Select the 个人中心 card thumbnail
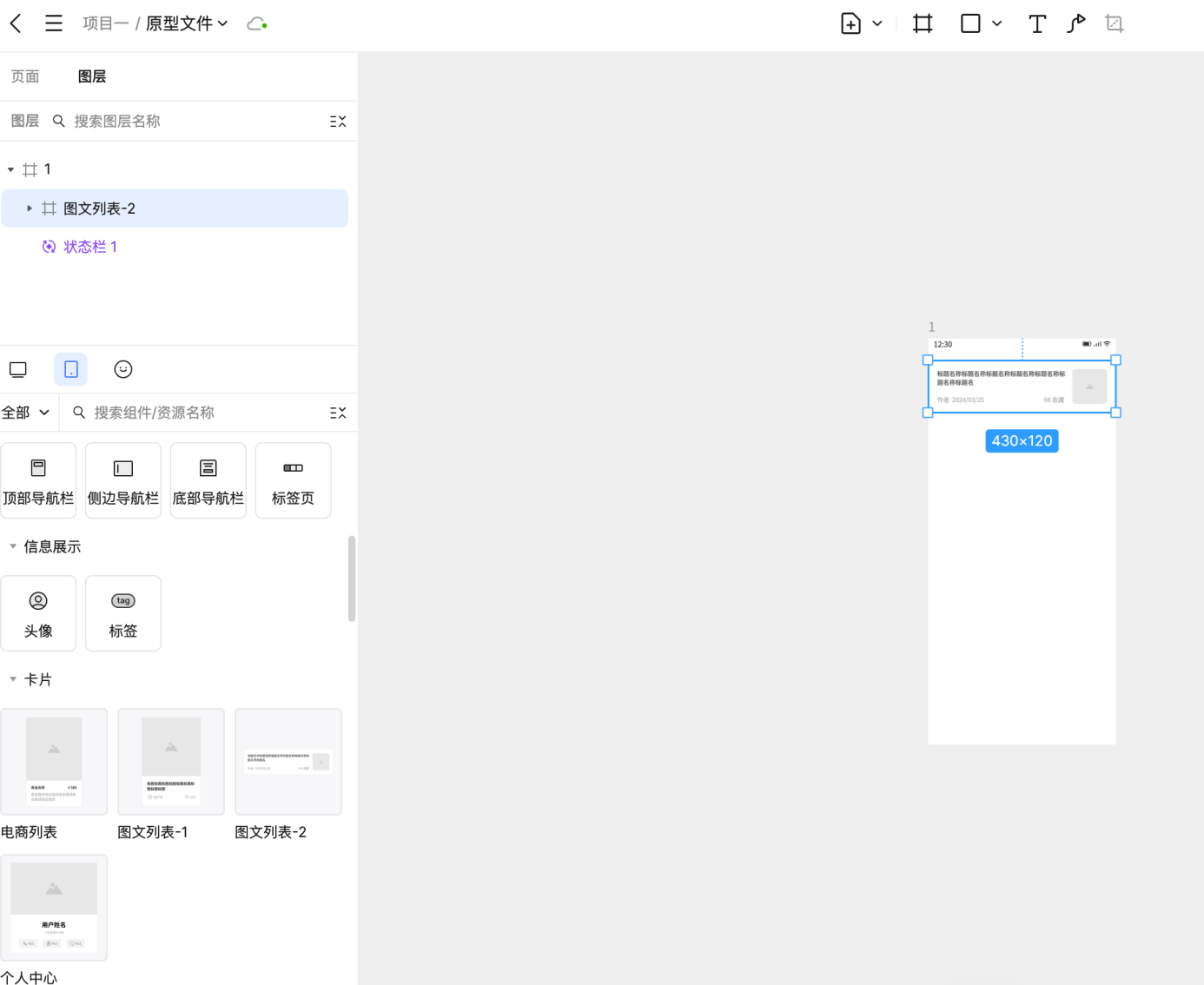Screen dimensions: 1204x985 click(x=54, y=908)
